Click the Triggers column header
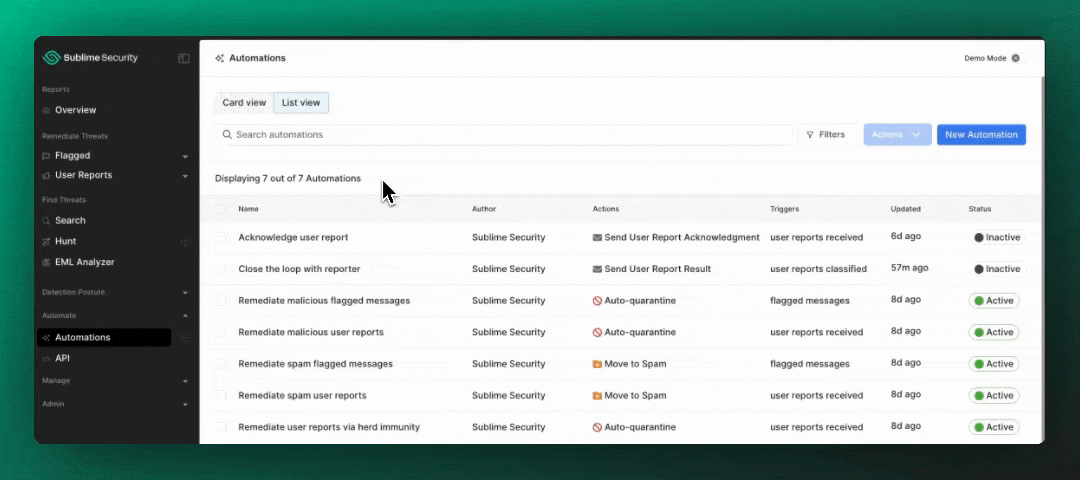 785,209
